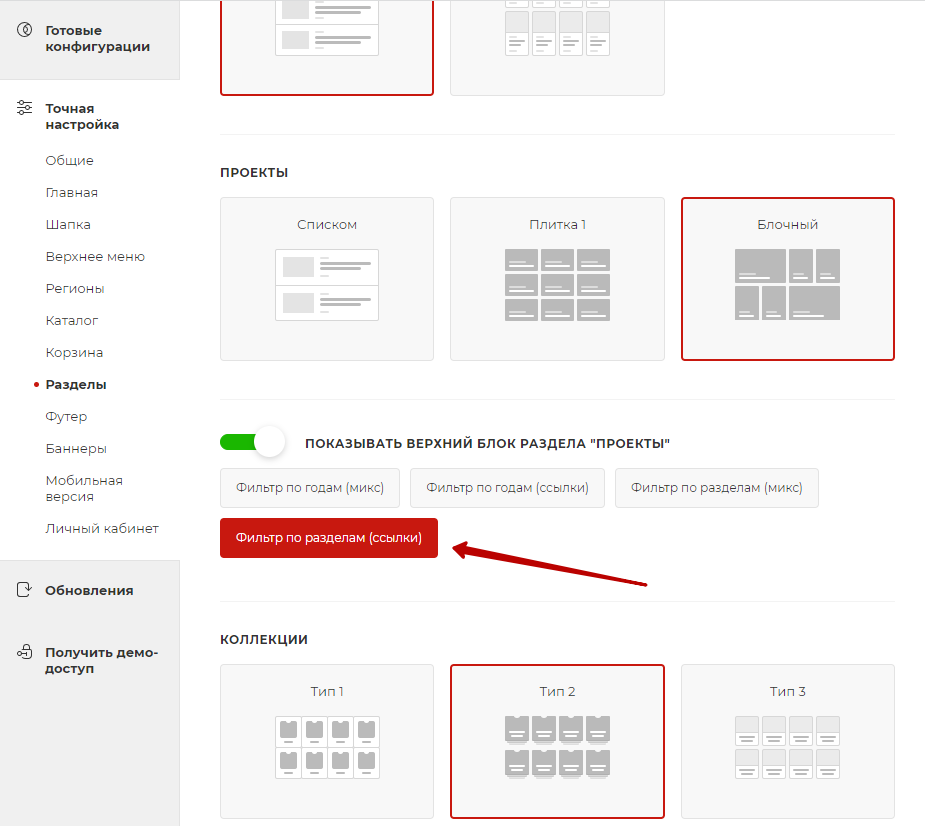Click the КОЛЛЕКЦИИ section heading
925x826 pixels.
264,640
